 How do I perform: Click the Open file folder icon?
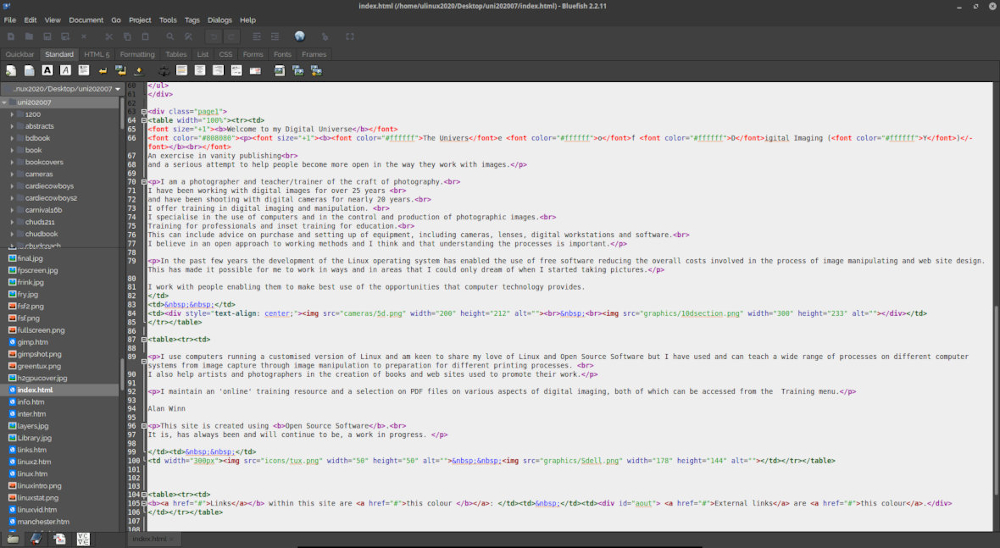pyautogui.click(x=29, y=36)
